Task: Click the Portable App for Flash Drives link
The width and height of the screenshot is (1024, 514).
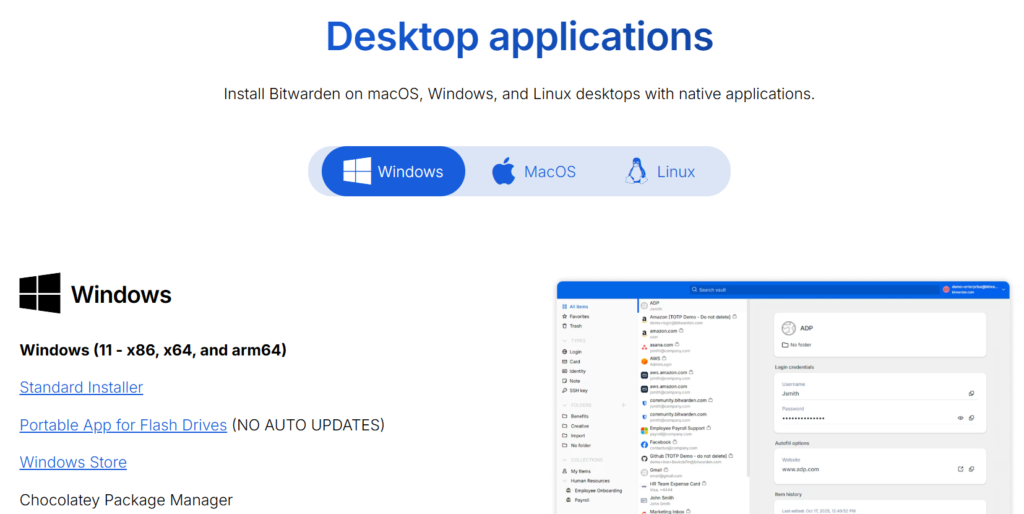Action: point(123,425)
